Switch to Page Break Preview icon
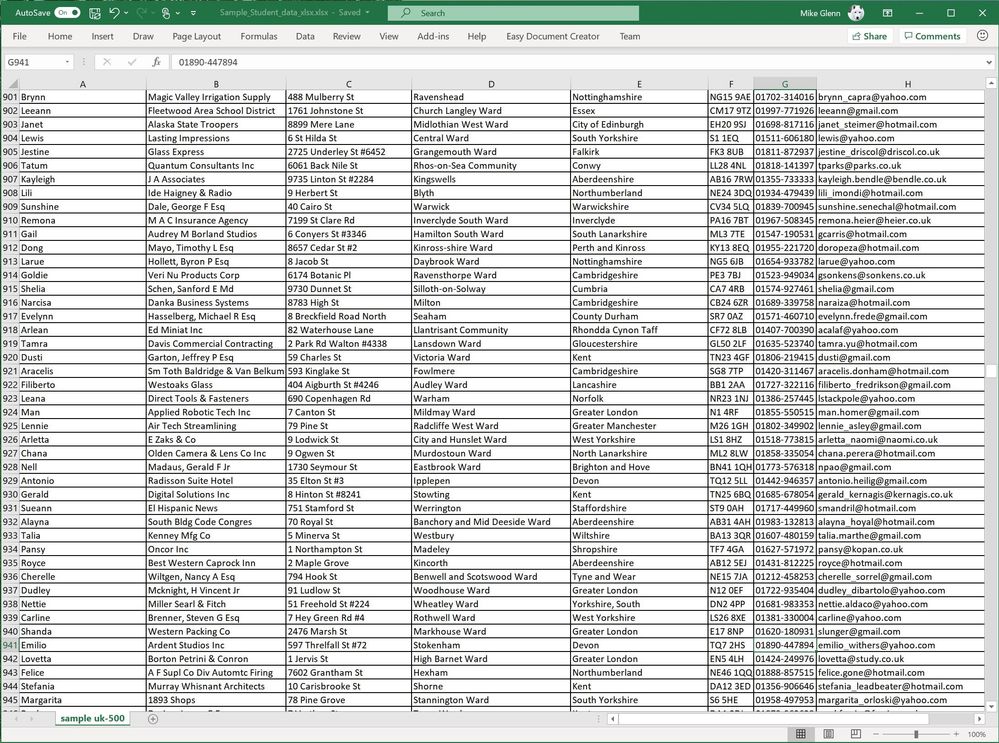Viewport: 999px width, 743px height. click(x=856, y=734)
